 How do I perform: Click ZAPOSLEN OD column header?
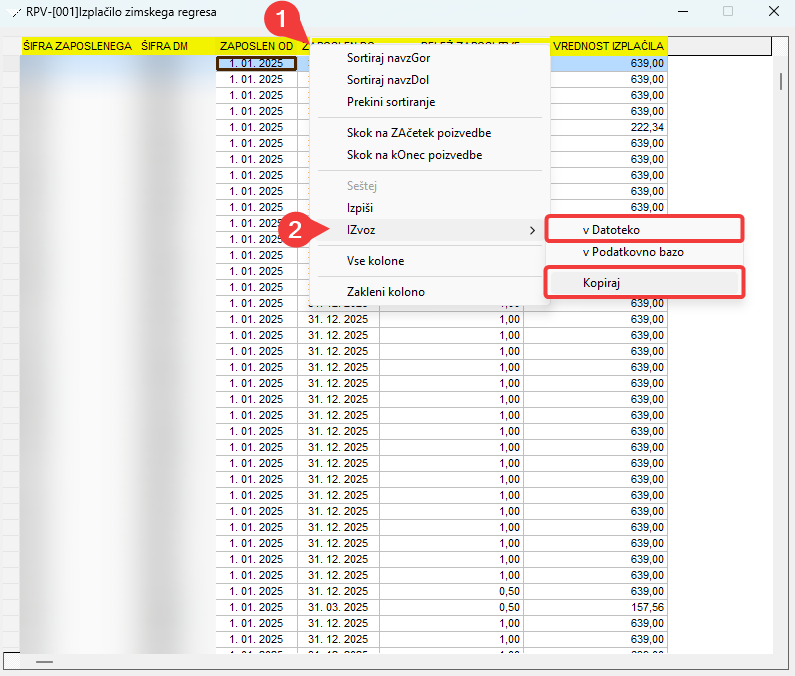[257, 46]
